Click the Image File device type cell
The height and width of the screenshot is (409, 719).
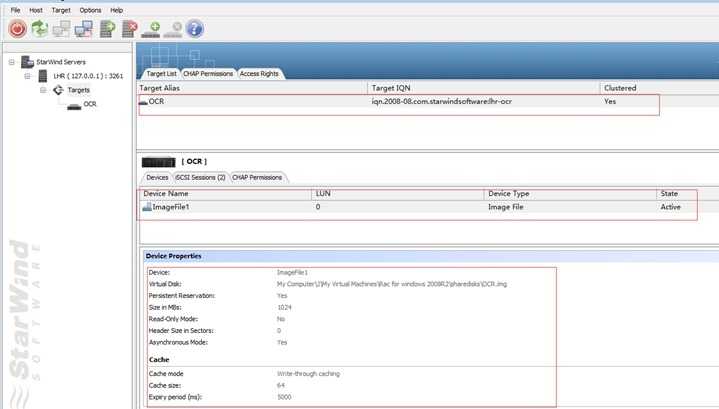click(506, 207)
